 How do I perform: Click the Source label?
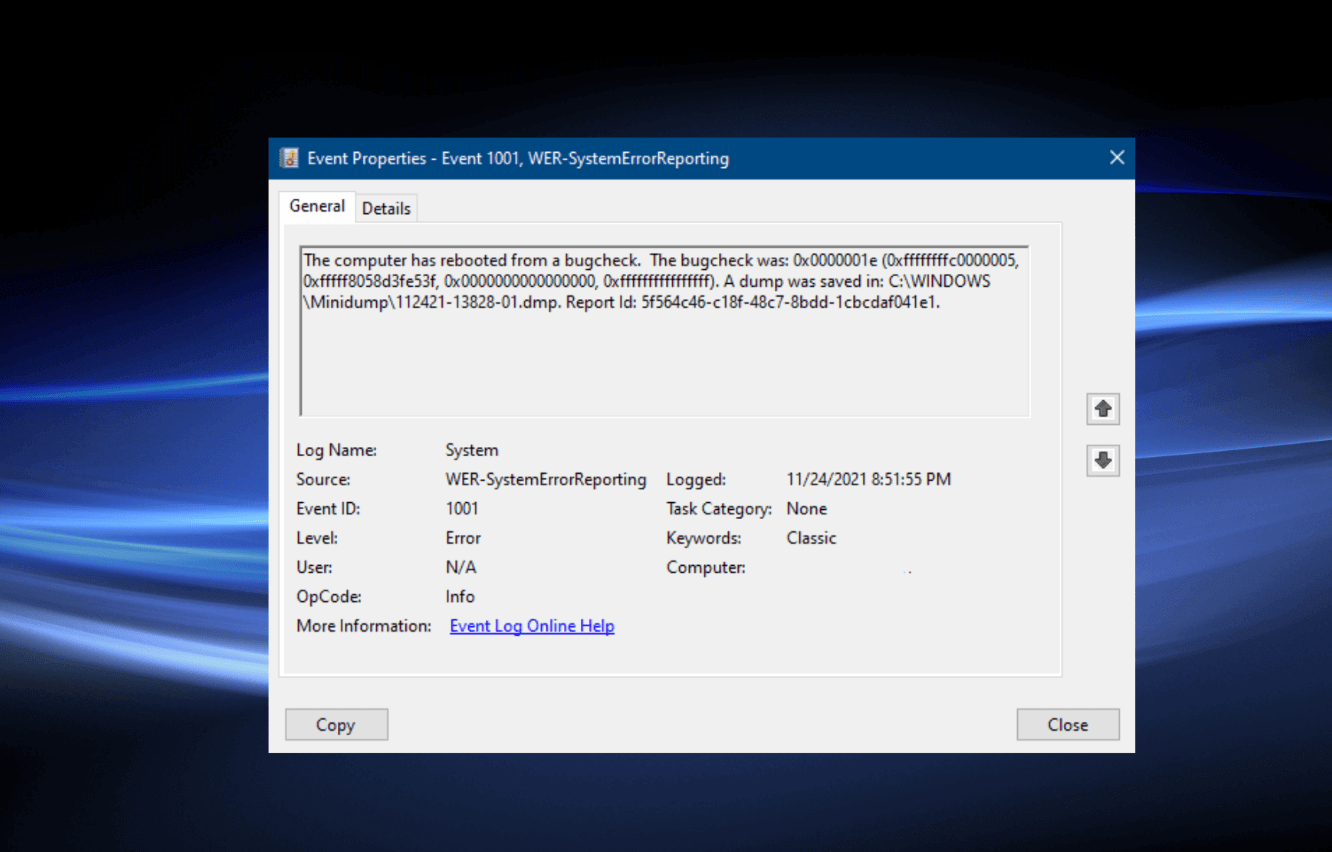[x=323, y=480]
